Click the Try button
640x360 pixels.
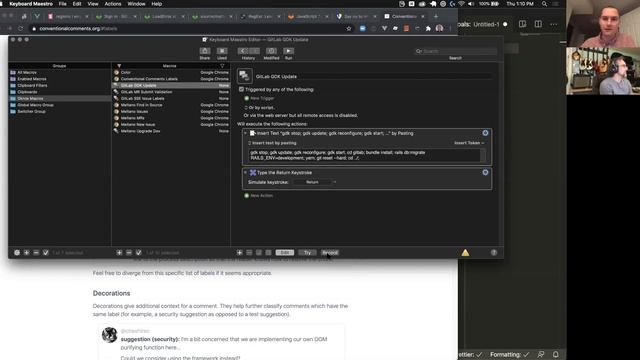tap(307, 253)
